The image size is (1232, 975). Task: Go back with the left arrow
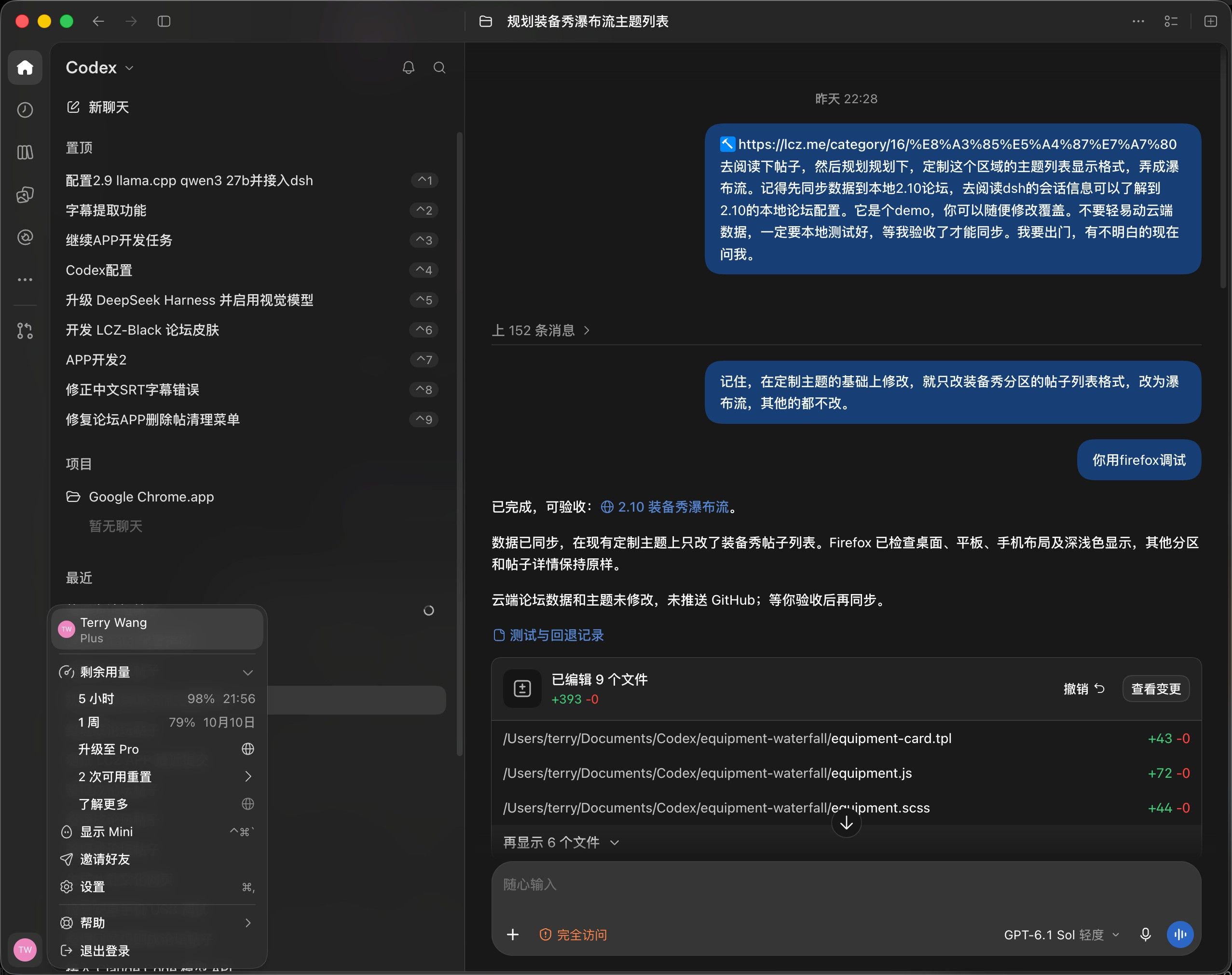[x=98, y=21]
